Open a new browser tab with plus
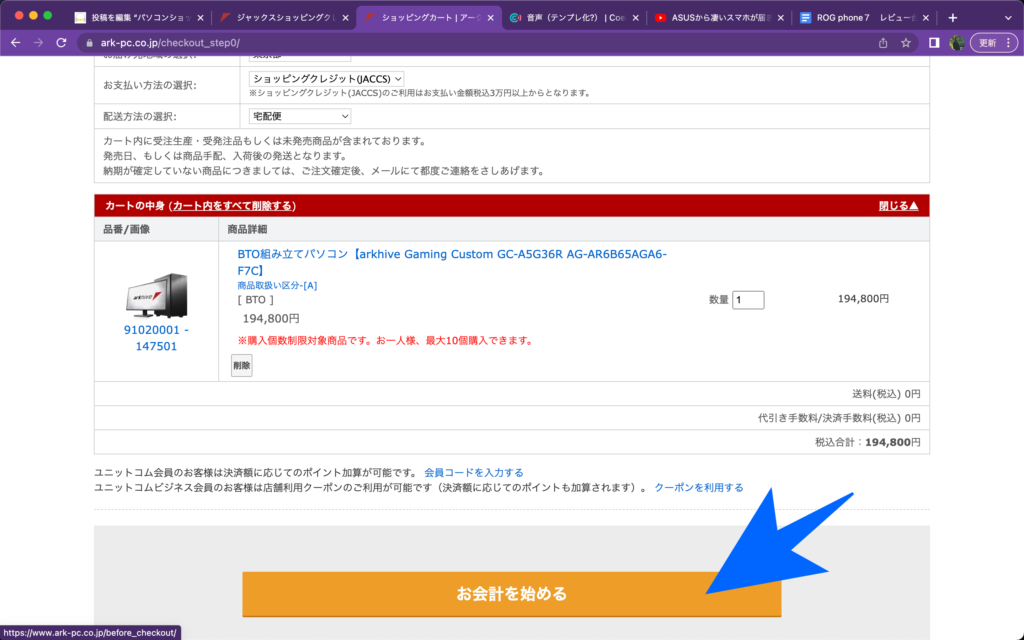 coord(952,18)
